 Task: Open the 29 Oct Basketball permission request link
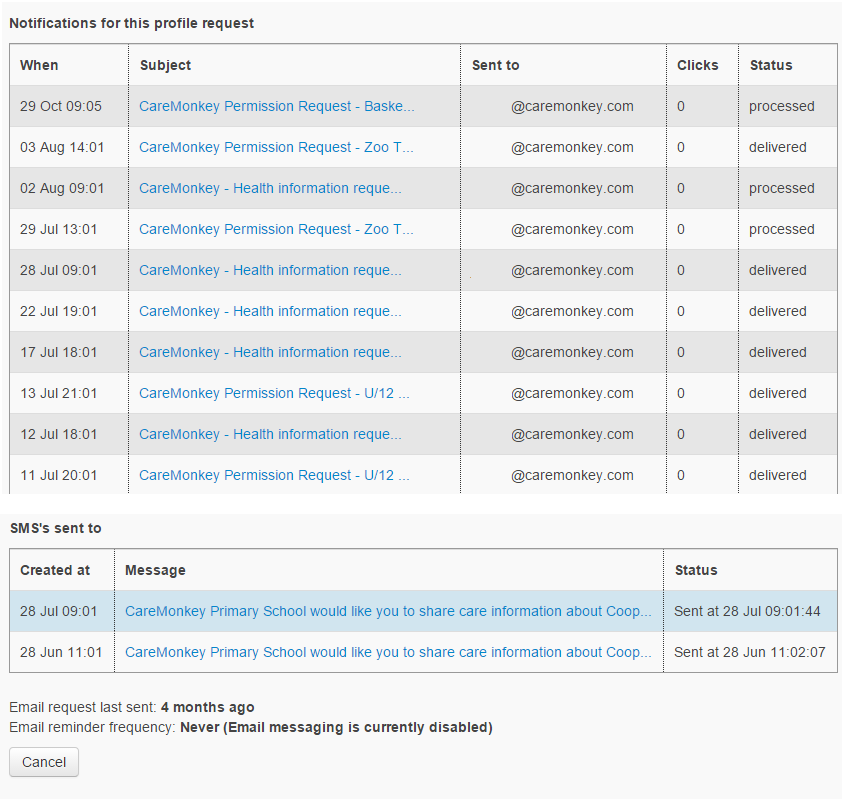(x=277, y=106)
